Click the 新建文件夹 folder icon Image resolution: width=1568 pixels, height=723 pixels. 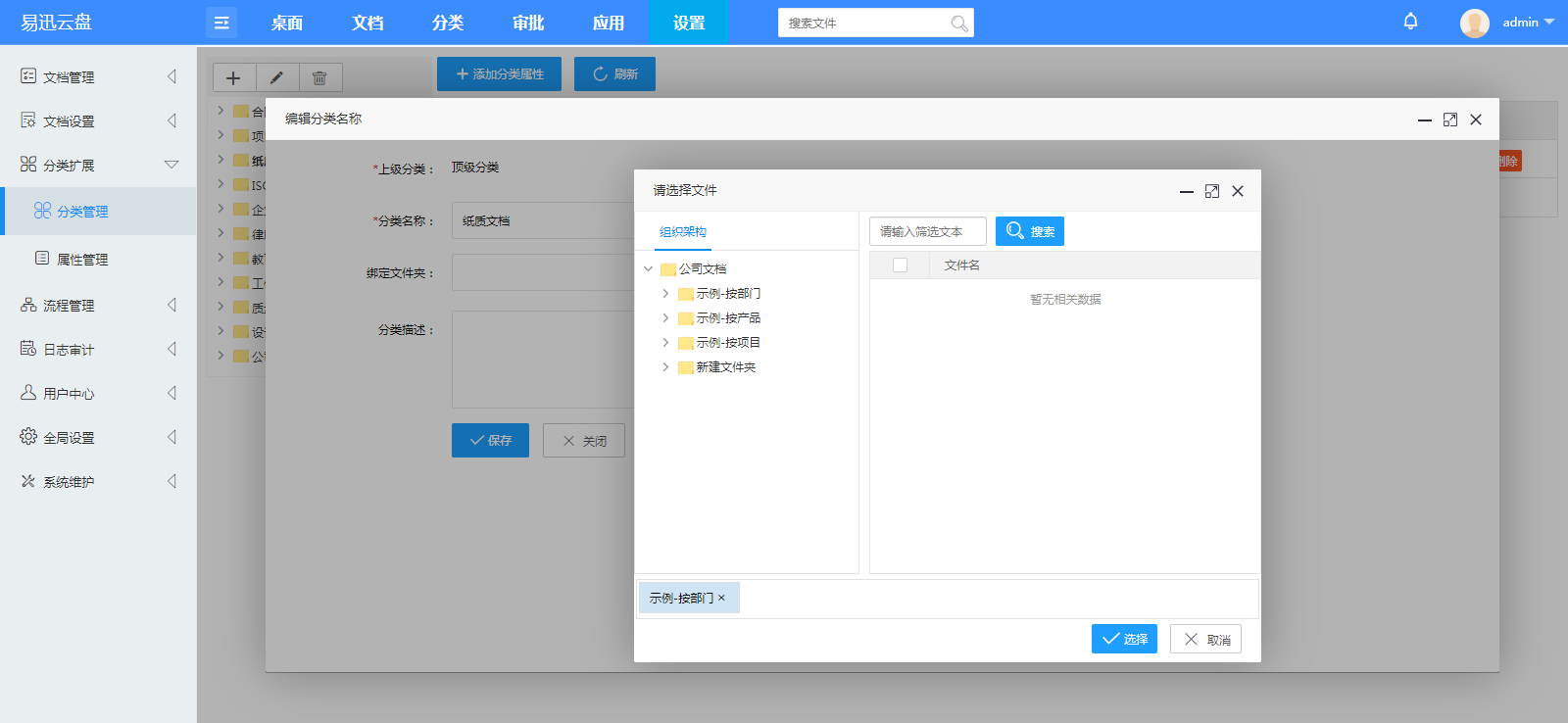point(686,367)
